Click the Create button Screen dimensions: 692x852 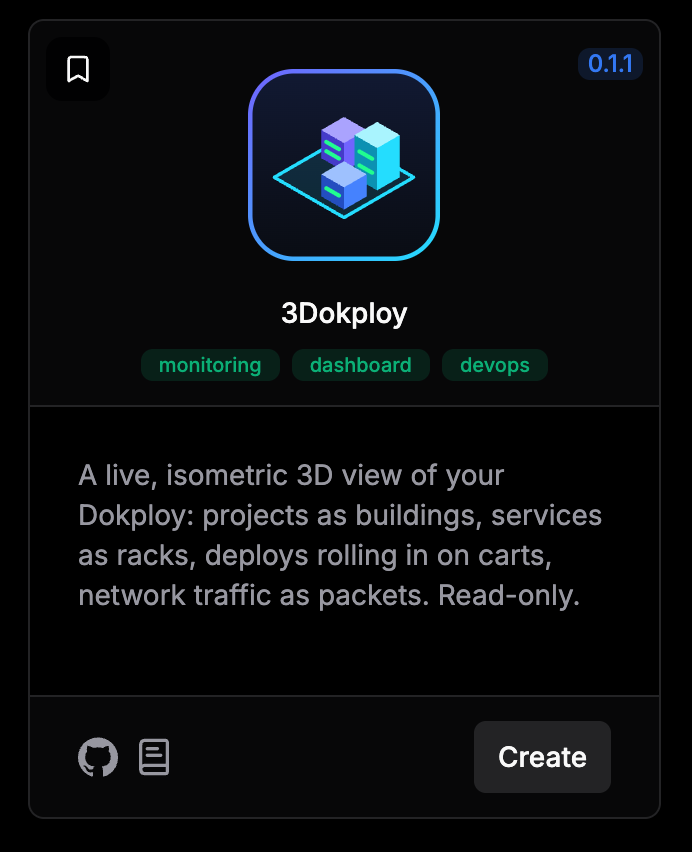(542, 757)
